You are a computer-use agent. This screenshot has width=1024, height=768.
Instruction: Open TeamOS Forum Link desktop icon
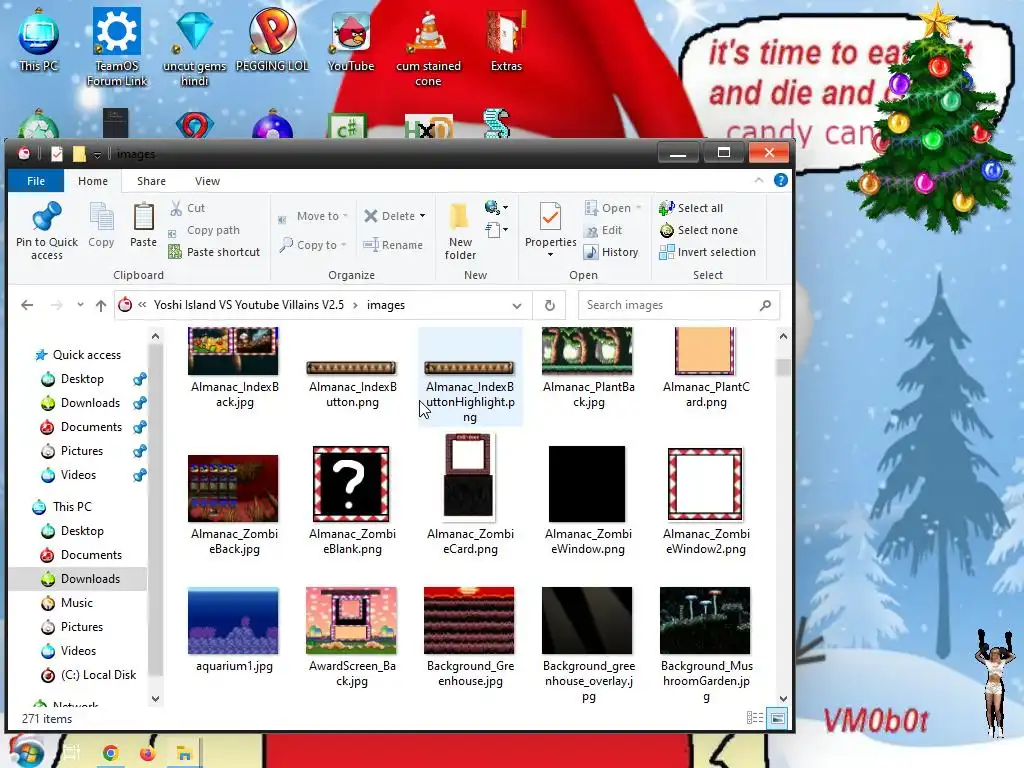[117, 47]
